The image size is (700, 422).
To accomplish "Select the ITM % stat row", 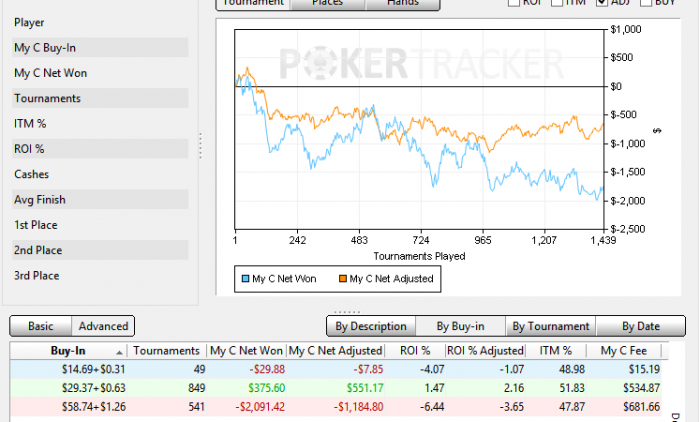I will (x=100, y=123).
